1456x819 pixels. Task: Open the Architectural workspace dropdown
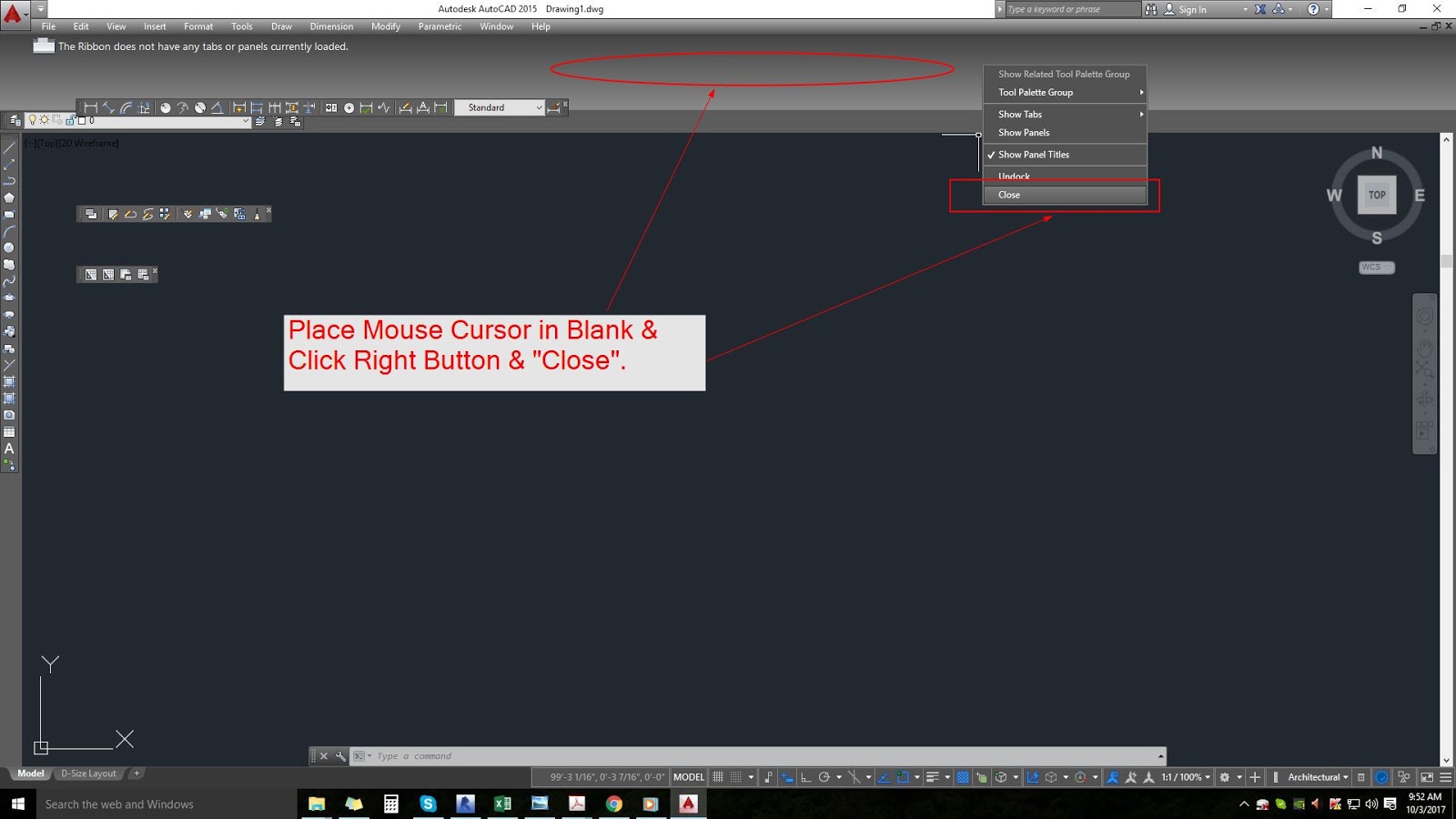click(x=1313, y=777)
